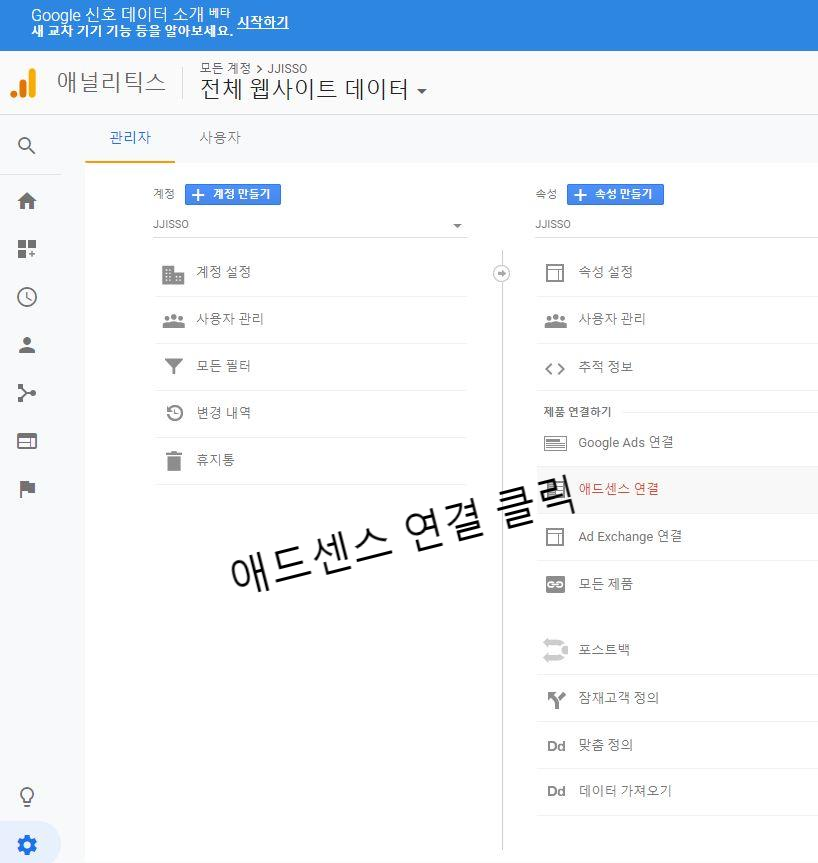Click the 모든 계정 breadcrumb text
Viewport: 818px width, 863px height.
[225, 68]
